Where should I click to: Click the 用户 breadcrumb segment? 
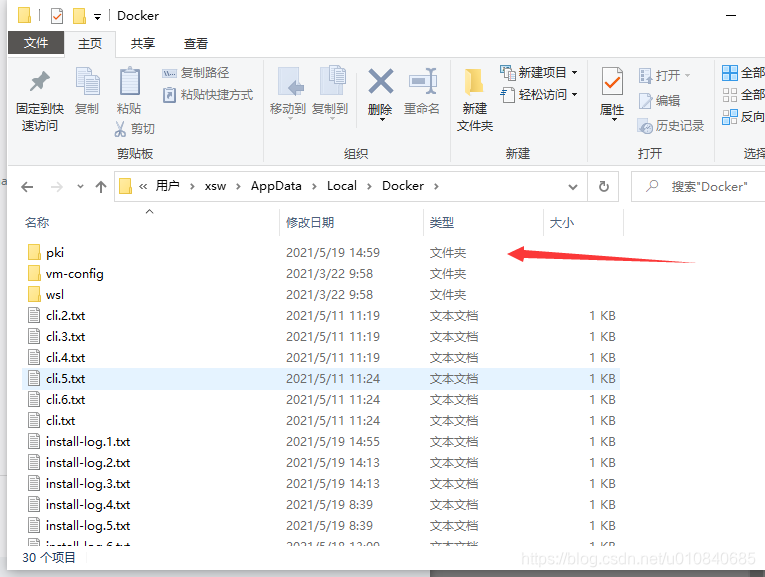pos(167,186)
